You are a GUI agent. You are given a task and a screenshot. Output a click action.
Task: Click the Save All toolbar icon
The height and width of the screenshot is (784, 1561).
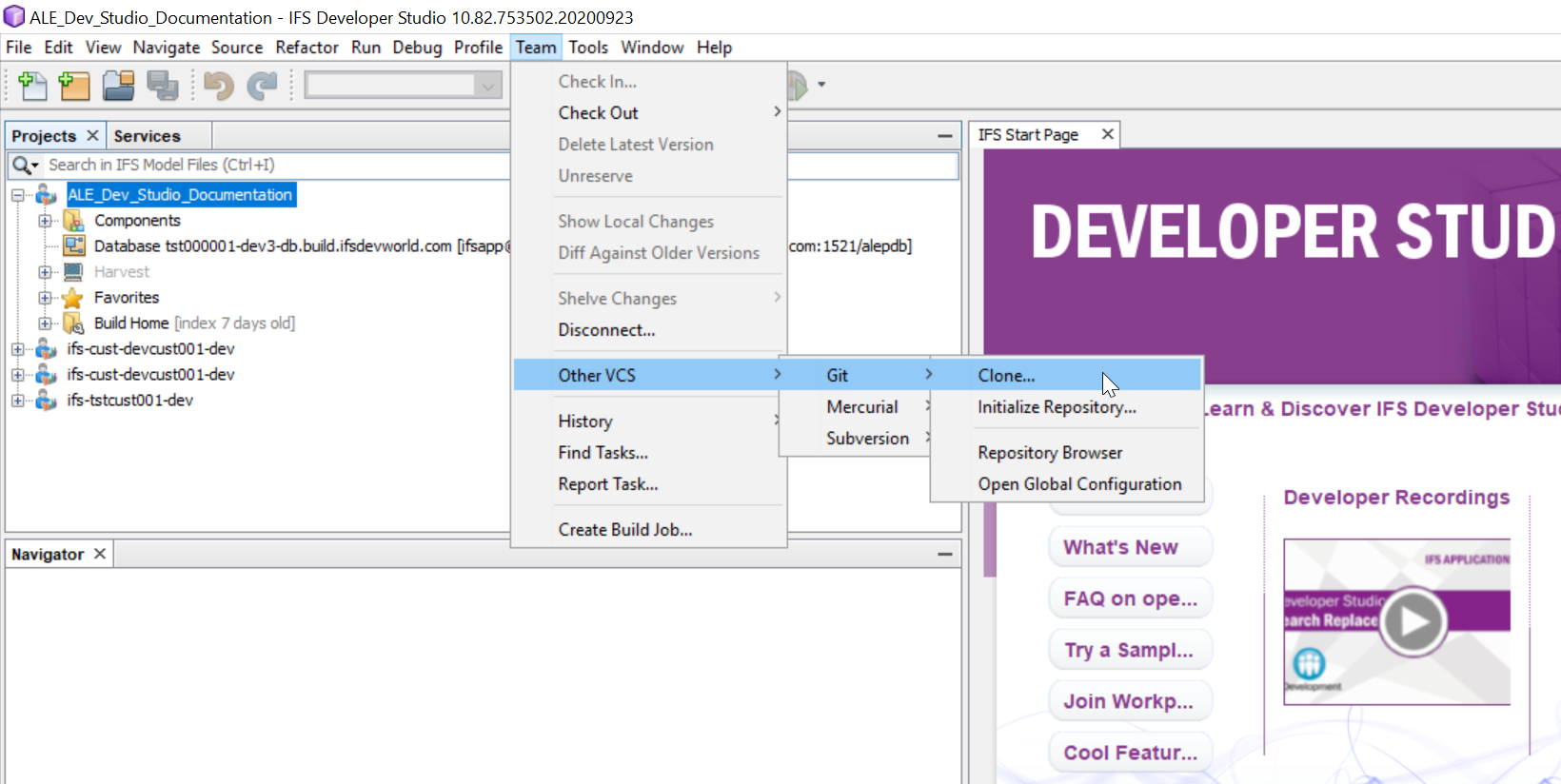(163, 86)
